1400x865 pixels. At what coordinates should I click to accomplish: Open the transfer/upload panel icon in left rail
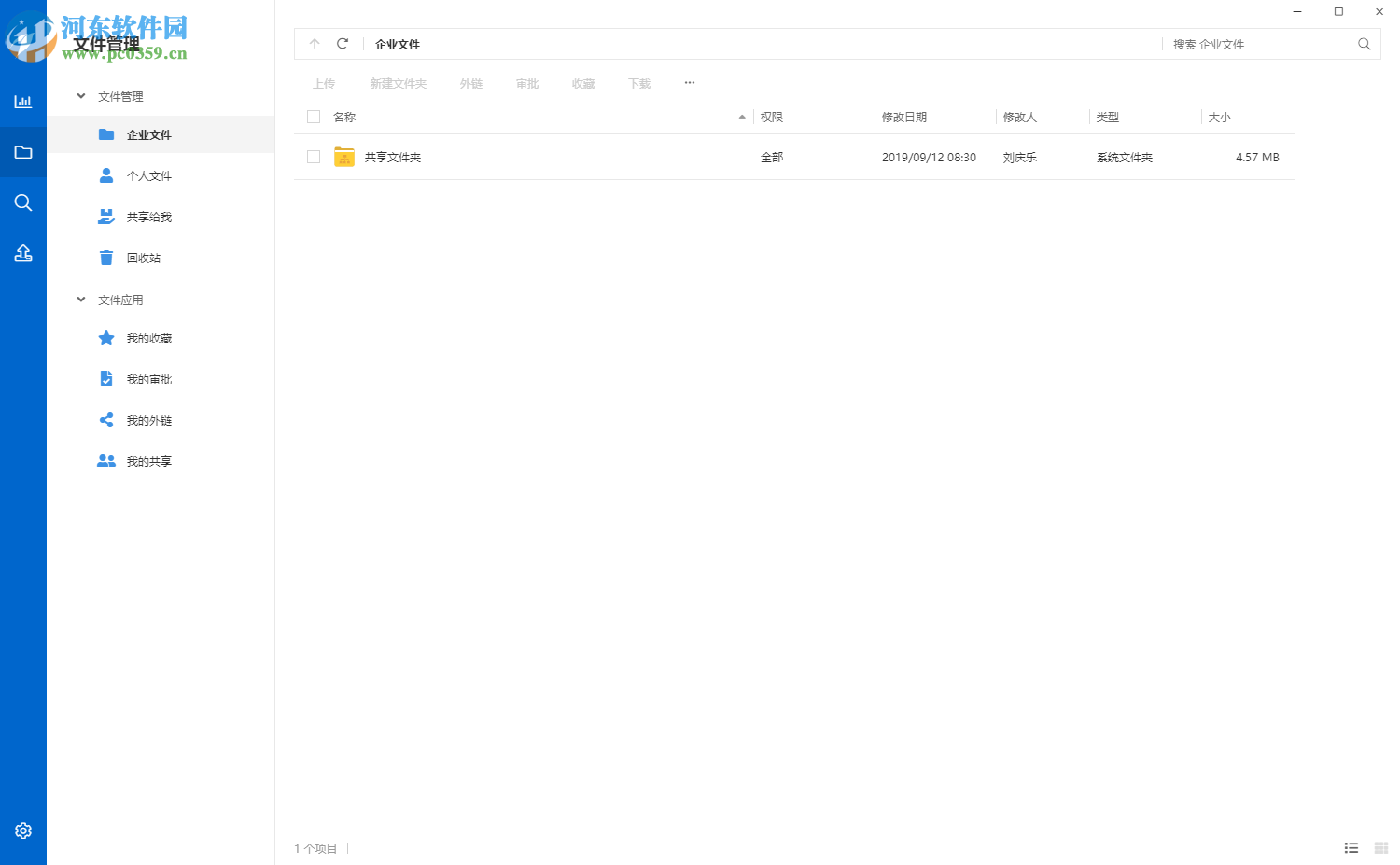tap(23, 253)
